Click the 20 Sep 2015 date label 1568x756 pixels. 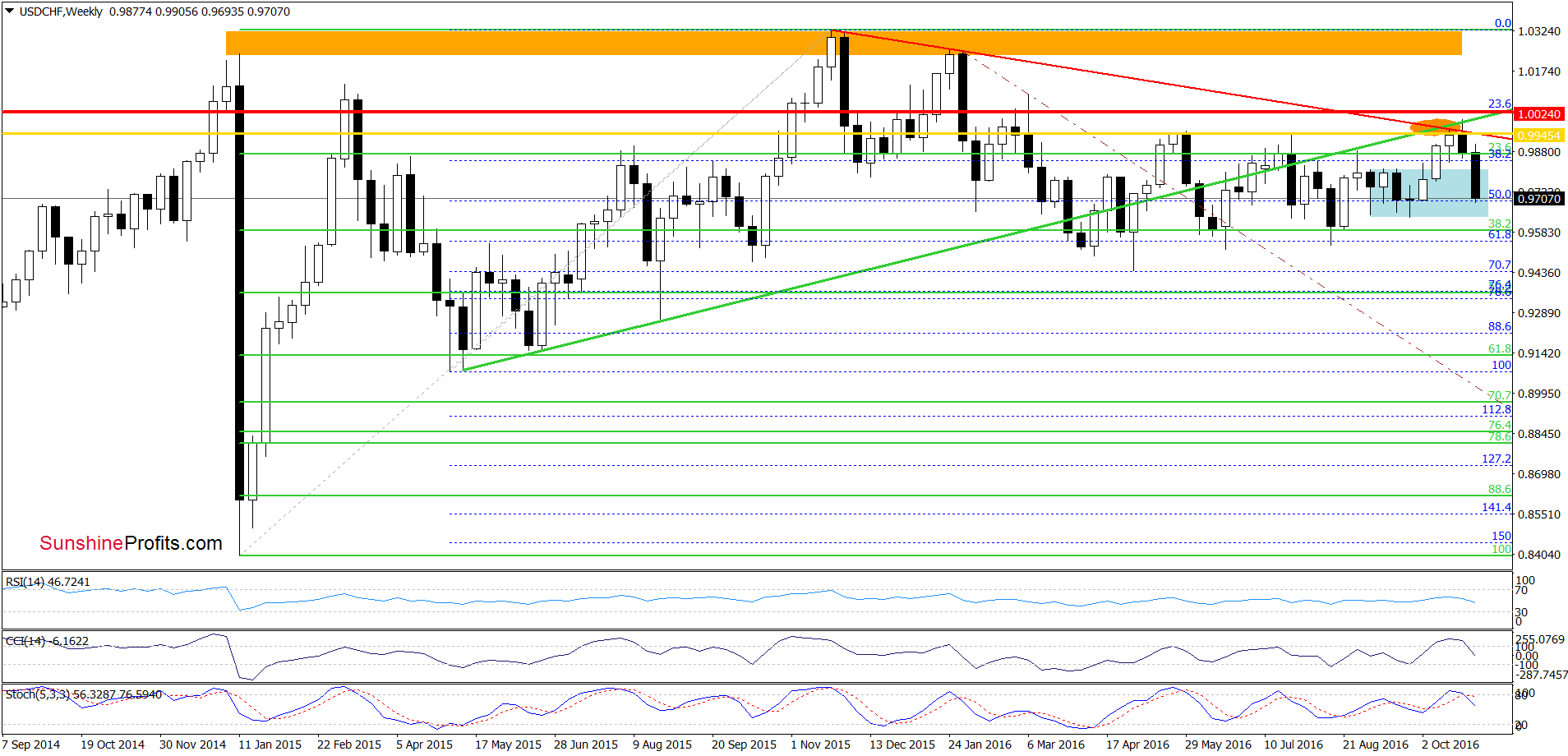[744, 744]
